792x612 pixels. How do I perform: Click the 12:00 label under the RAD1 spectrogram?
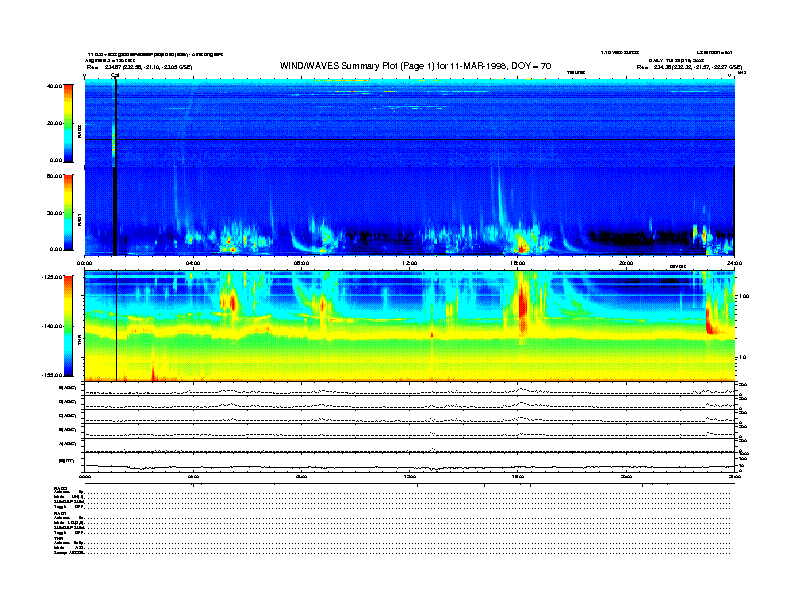(x=410, y=263)
